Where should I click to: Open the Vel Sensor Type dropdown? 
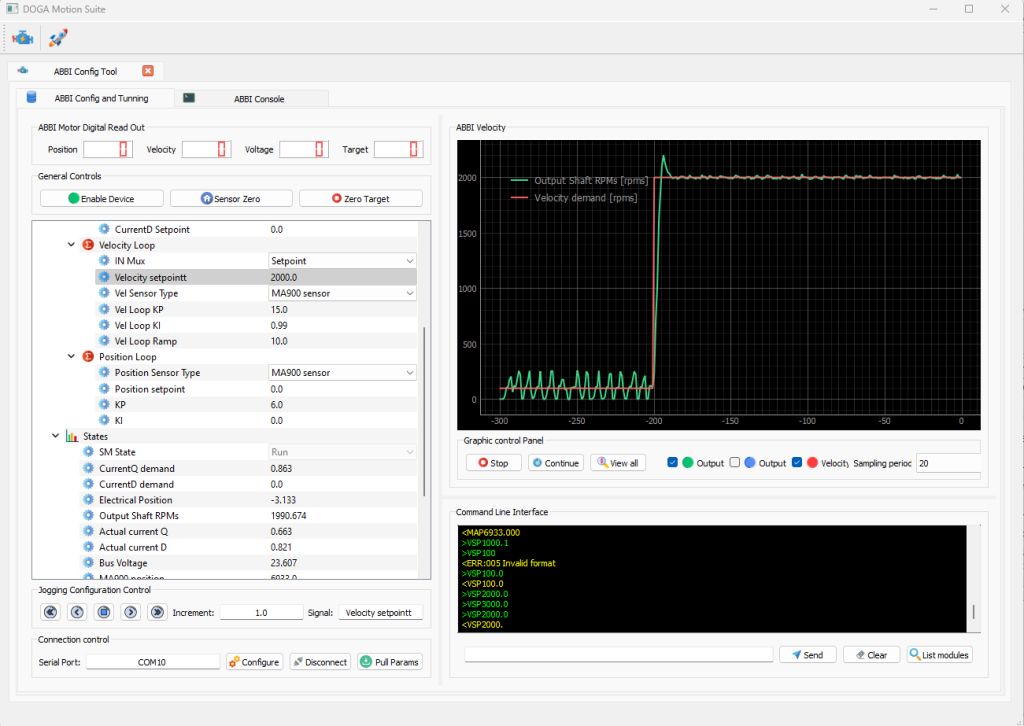click(x=342, y=293)
